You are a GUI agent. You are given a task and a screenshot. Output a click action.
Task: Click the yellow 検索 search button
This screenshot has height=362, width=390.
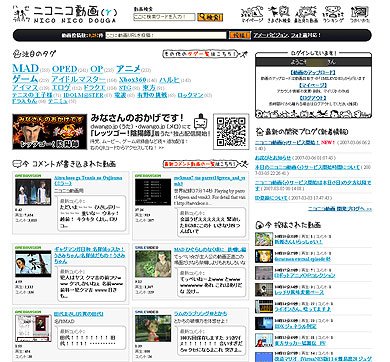tap(210, 17)
